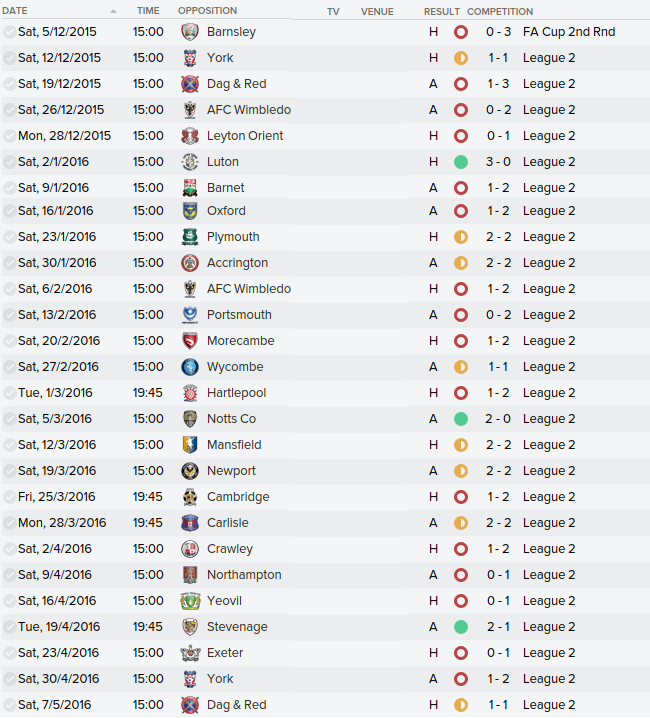This screenshot has height=718, width=650.
Task: Click the Luton club crest
Action: tap(190, 162)
